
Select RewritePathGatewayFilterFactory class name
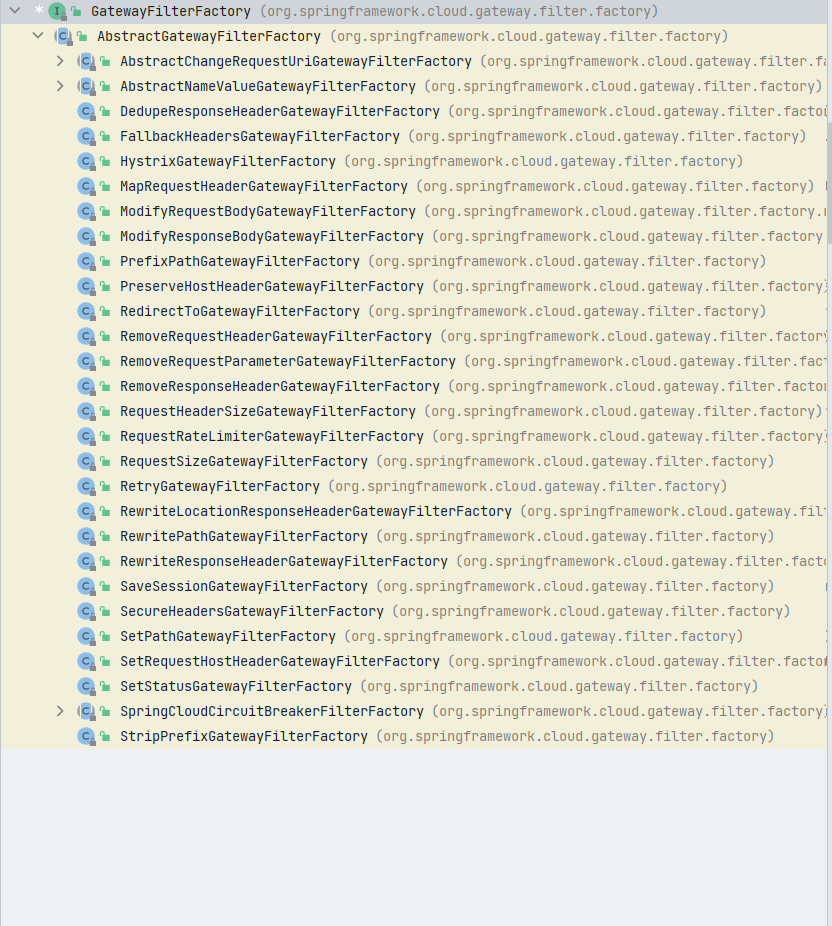click(244, 536)
